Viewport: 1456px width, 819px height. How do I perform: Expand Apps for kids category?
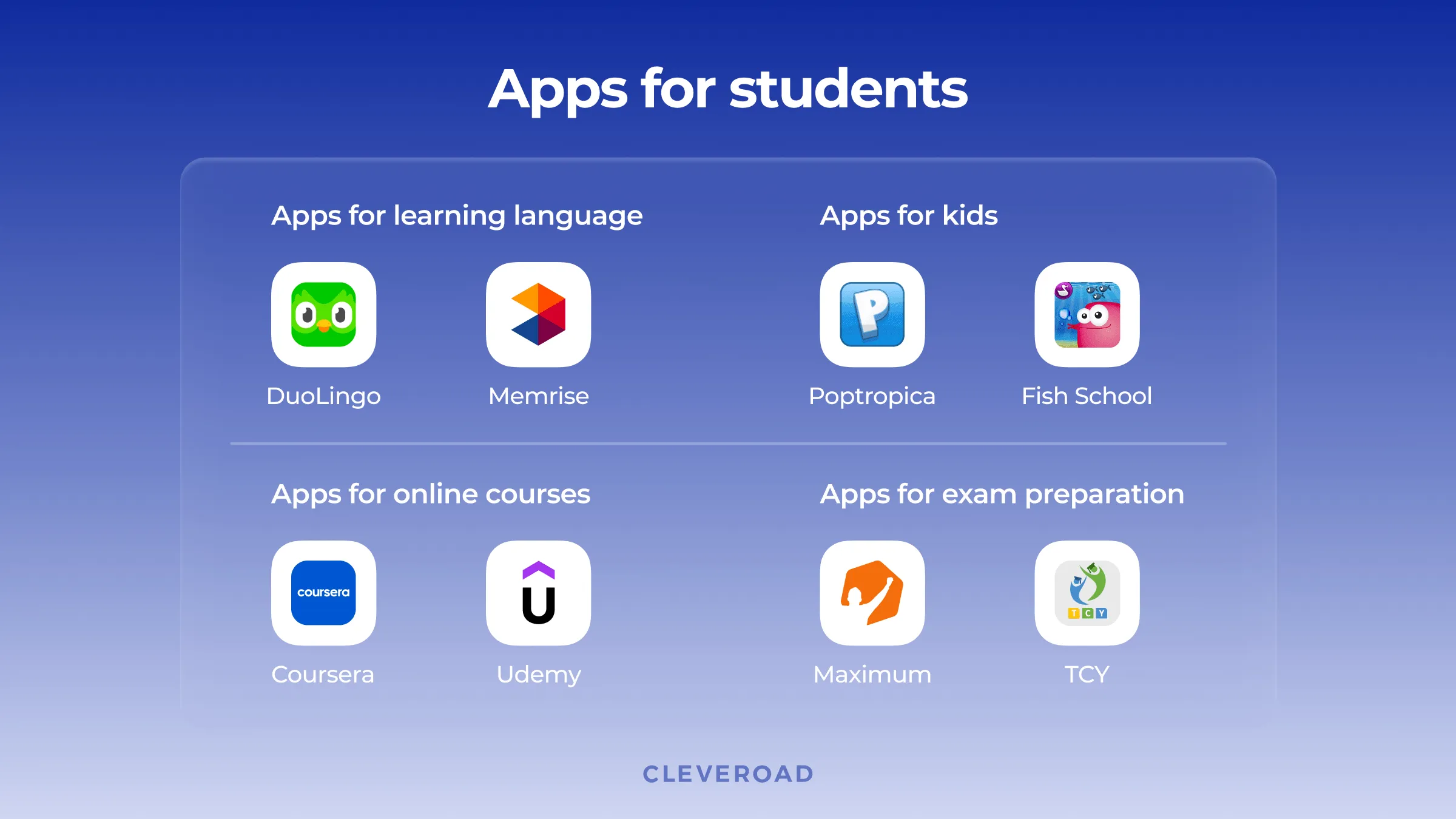[909, 215]
